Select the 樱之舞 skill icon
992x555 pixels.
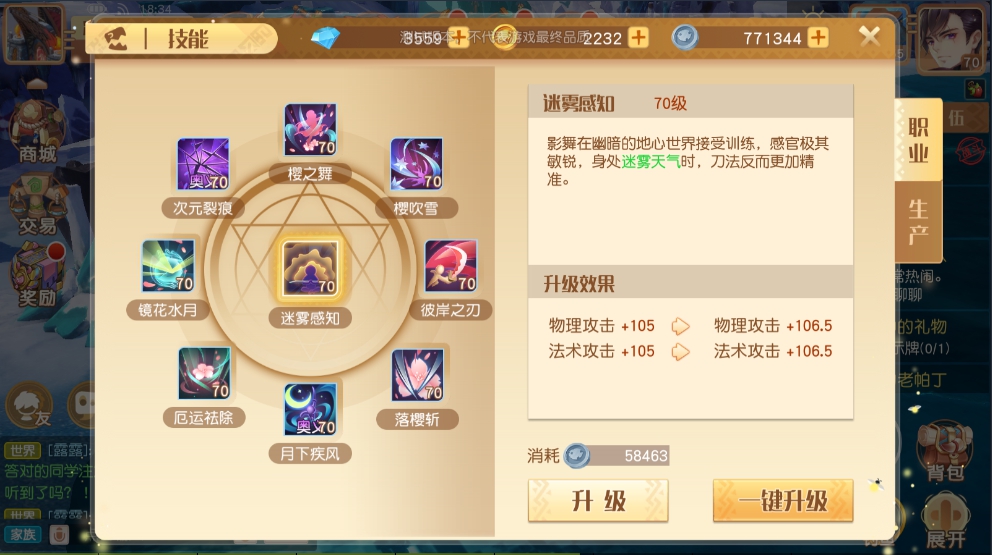(x=310, y=130)
